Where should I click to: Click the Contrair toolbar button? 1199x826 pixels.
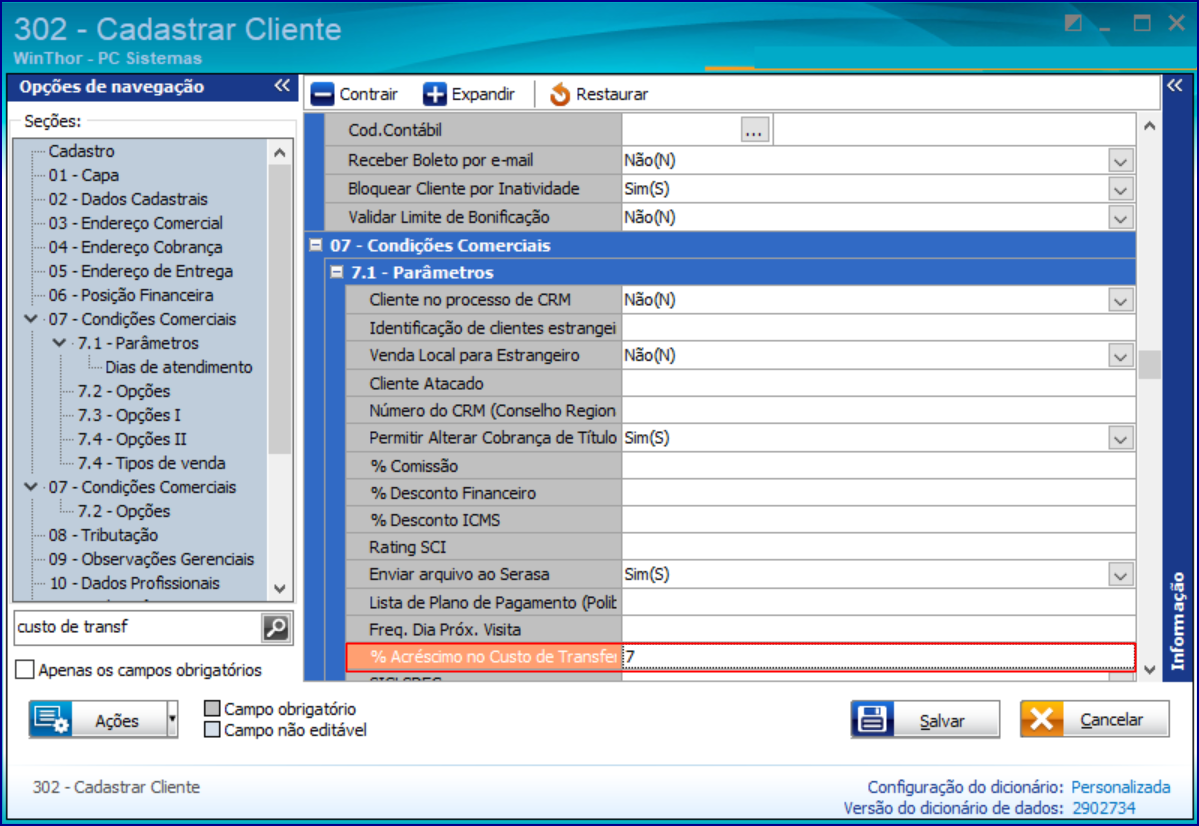tap(355, 95)
